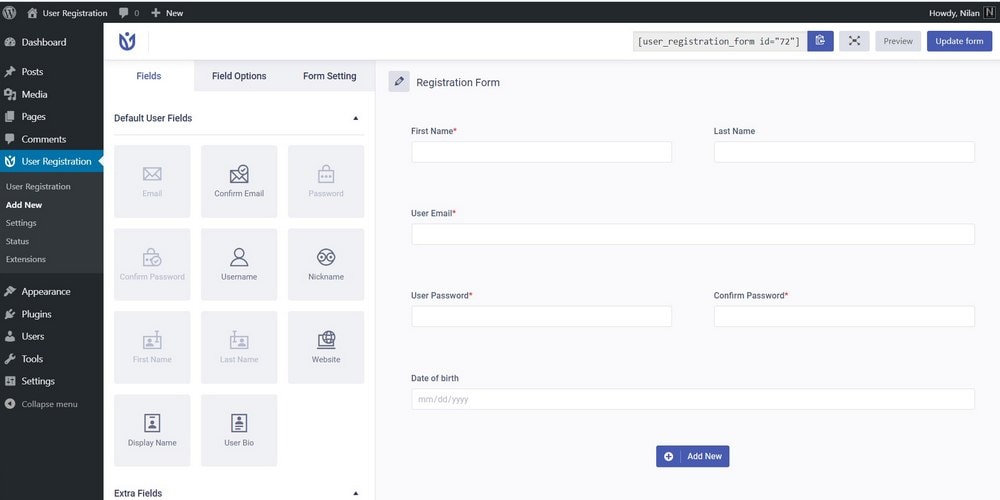
Task: Switch to the Fields tab
Action: pos(149,76)
